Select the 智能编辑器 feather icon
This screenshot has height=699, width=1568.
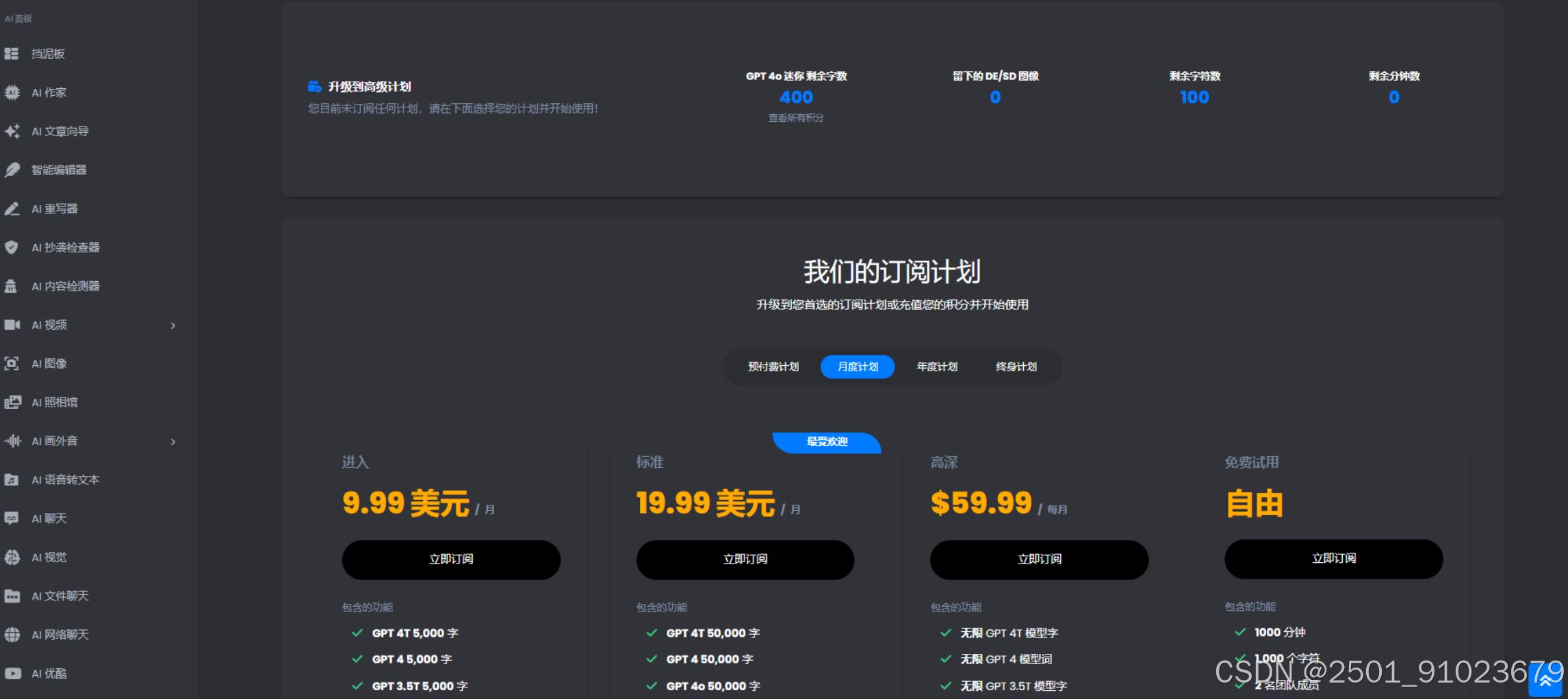pos(12,170)
